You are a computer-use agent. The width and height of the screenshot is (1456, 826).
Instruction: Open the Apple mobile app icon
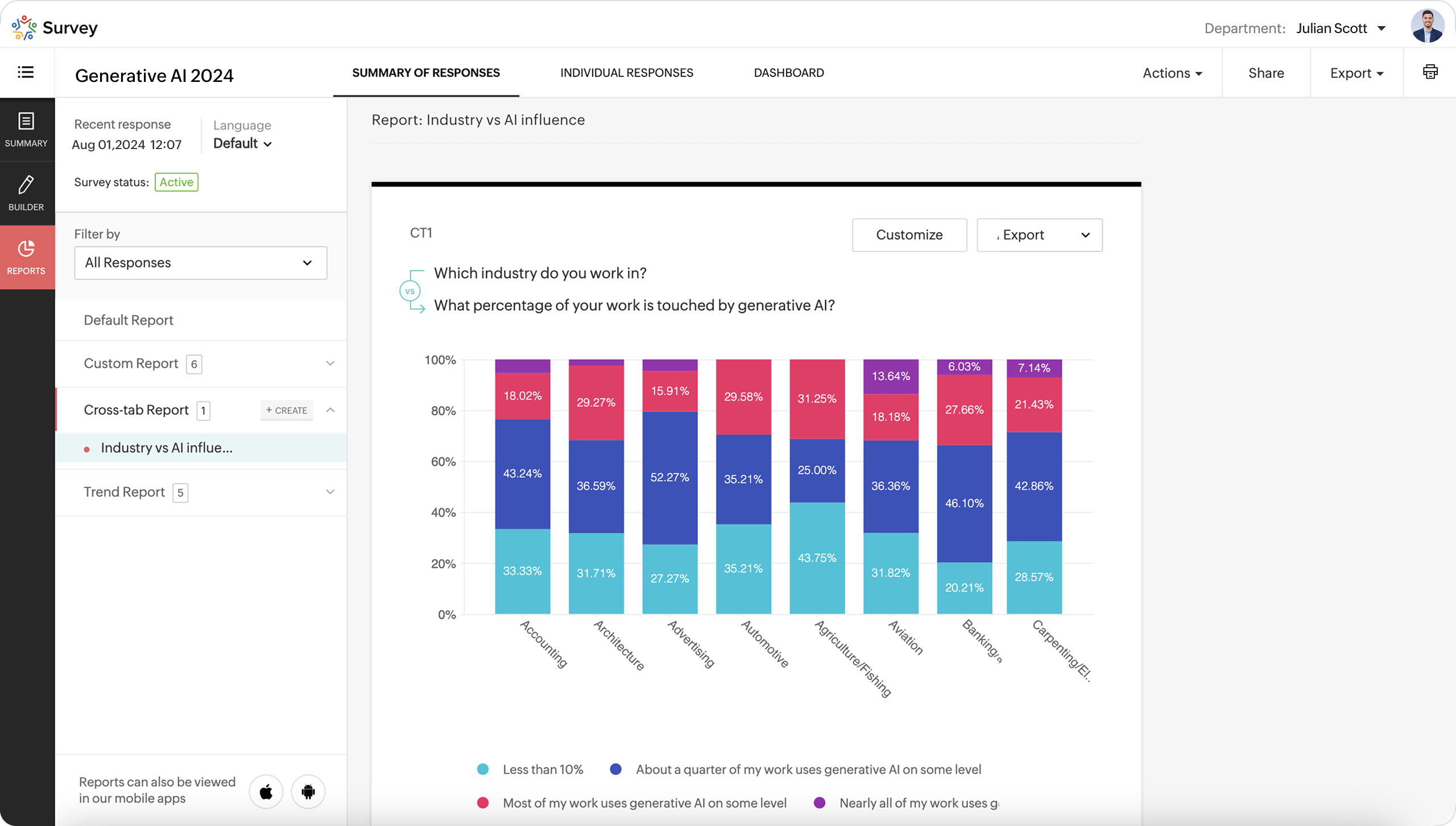pos(266,791)
